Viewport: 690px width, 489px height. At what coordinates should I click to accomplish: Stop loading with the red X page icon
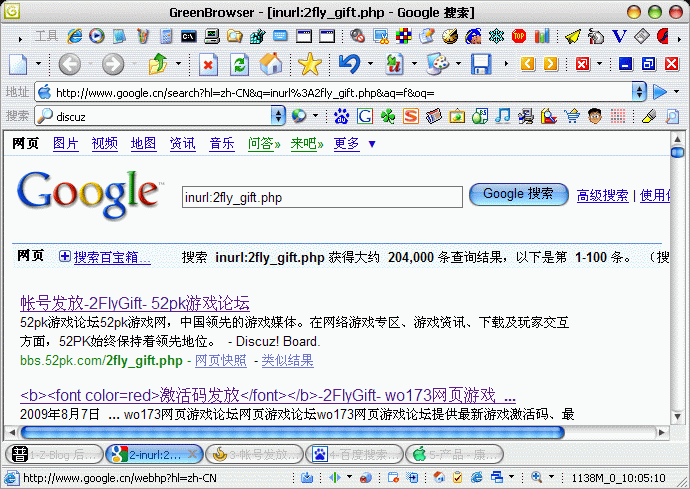pos(208,64)
